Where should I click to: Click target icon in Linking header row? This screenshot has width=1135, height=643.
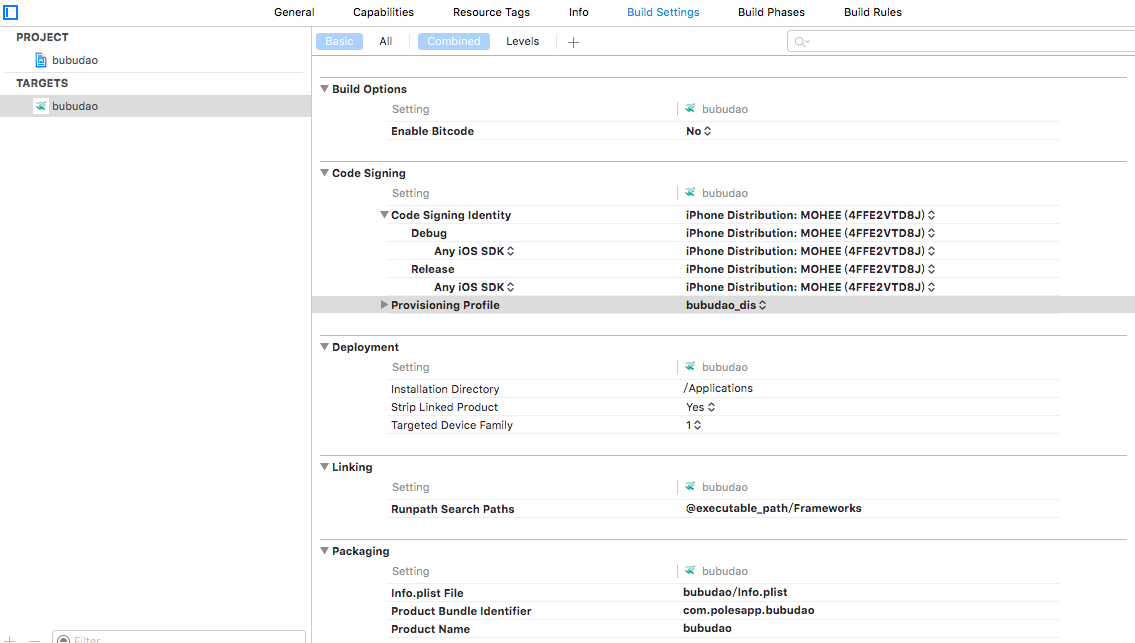(x=690, y=487)
